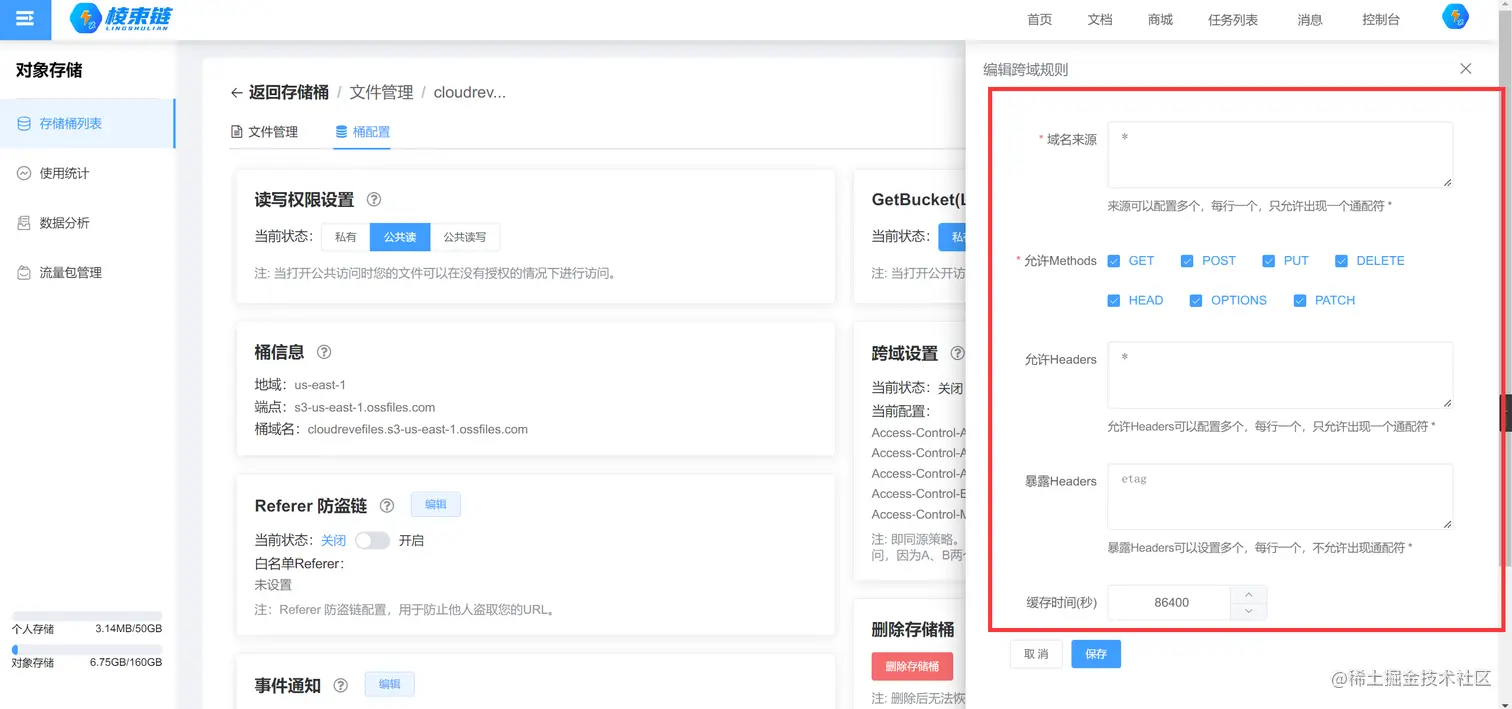
Task: Click the 对象存储 usage bar
Action: [87, 649]
